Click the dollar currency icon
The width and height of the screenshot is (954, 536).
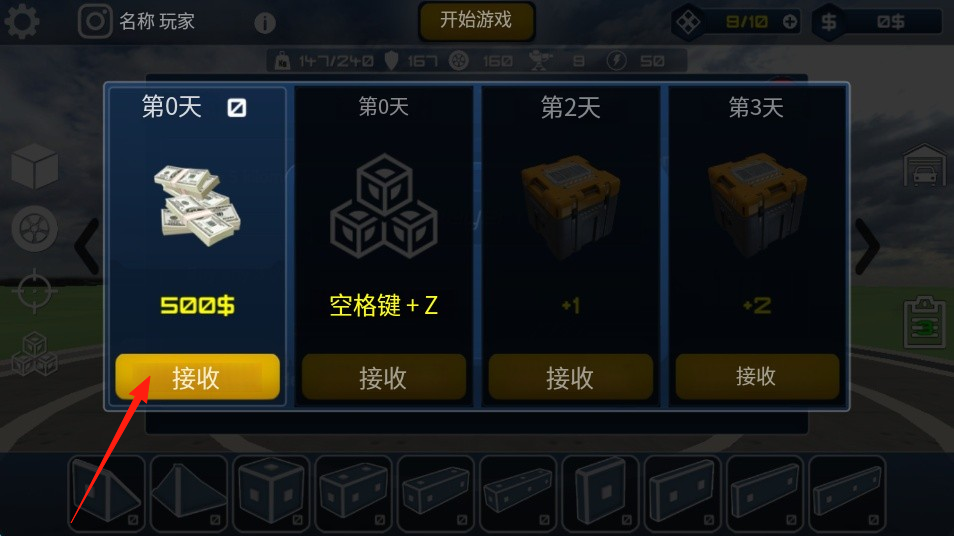[x=829, y=22]
